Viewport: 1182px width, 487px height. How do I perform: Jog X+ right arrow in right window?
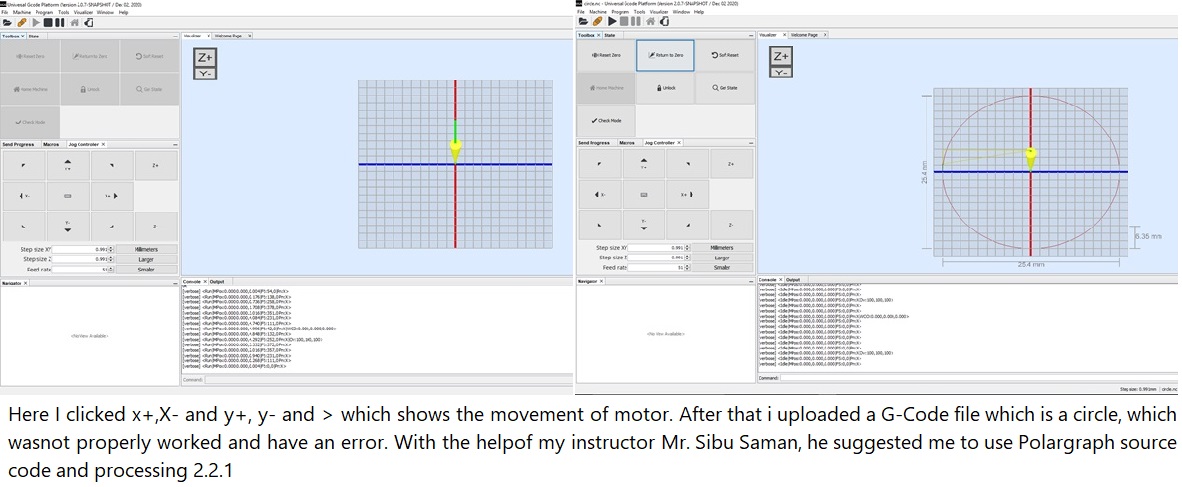point(687,194)
